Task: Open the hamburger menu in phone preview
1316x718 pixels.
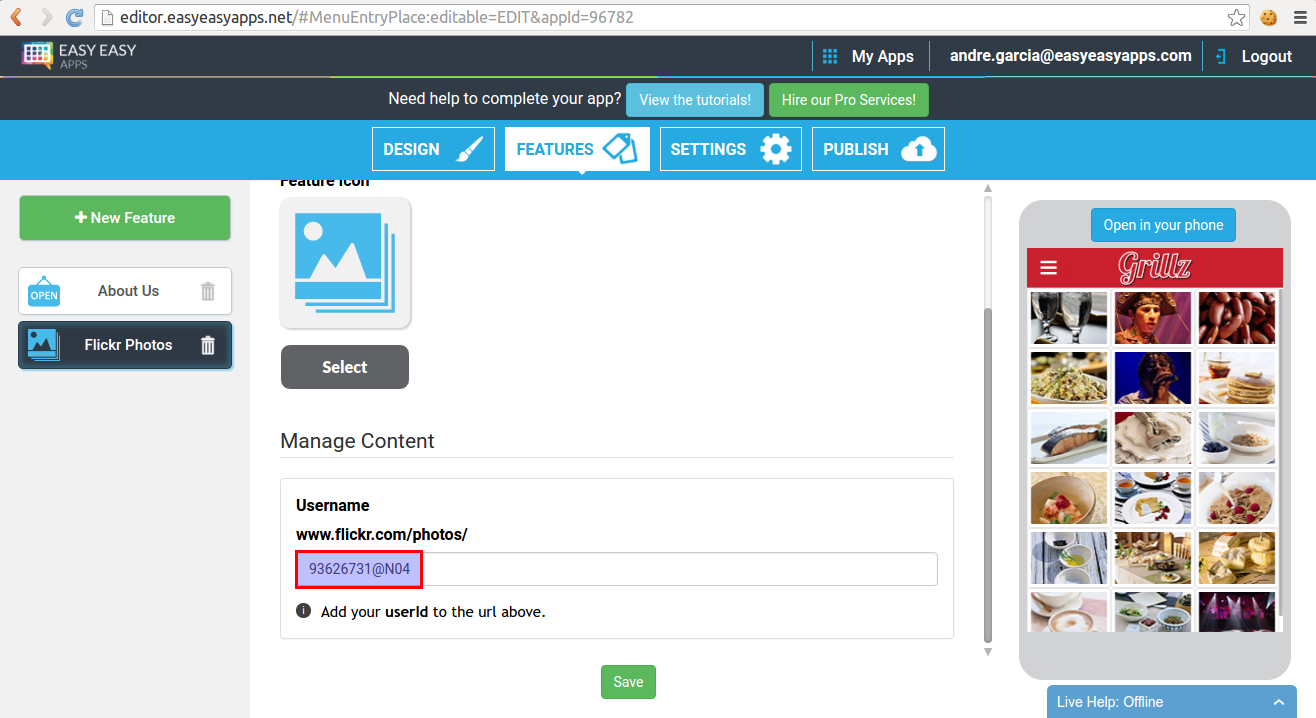Action: point(1047,267)
